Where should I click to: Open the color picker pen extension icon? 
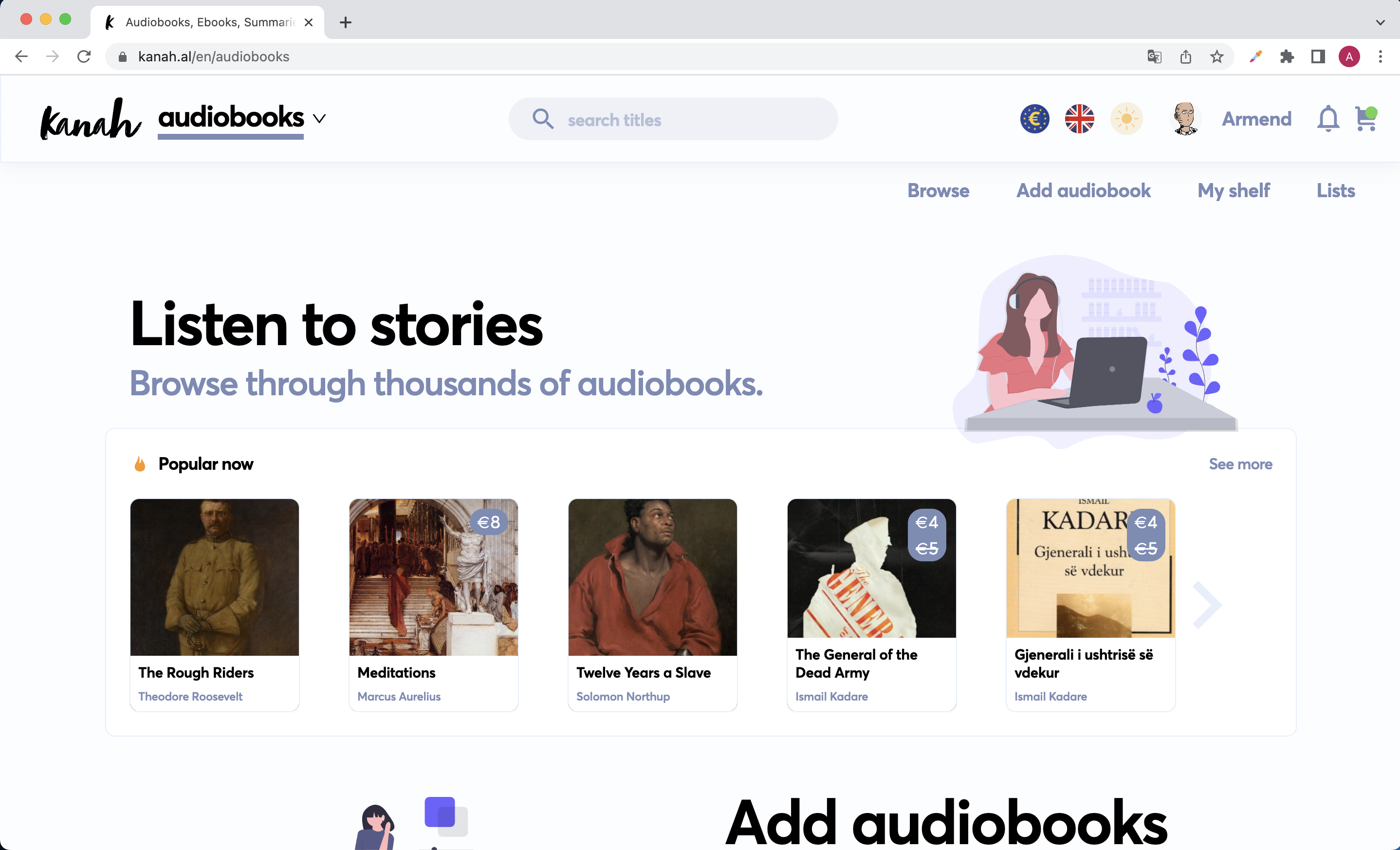(1256, 56)
